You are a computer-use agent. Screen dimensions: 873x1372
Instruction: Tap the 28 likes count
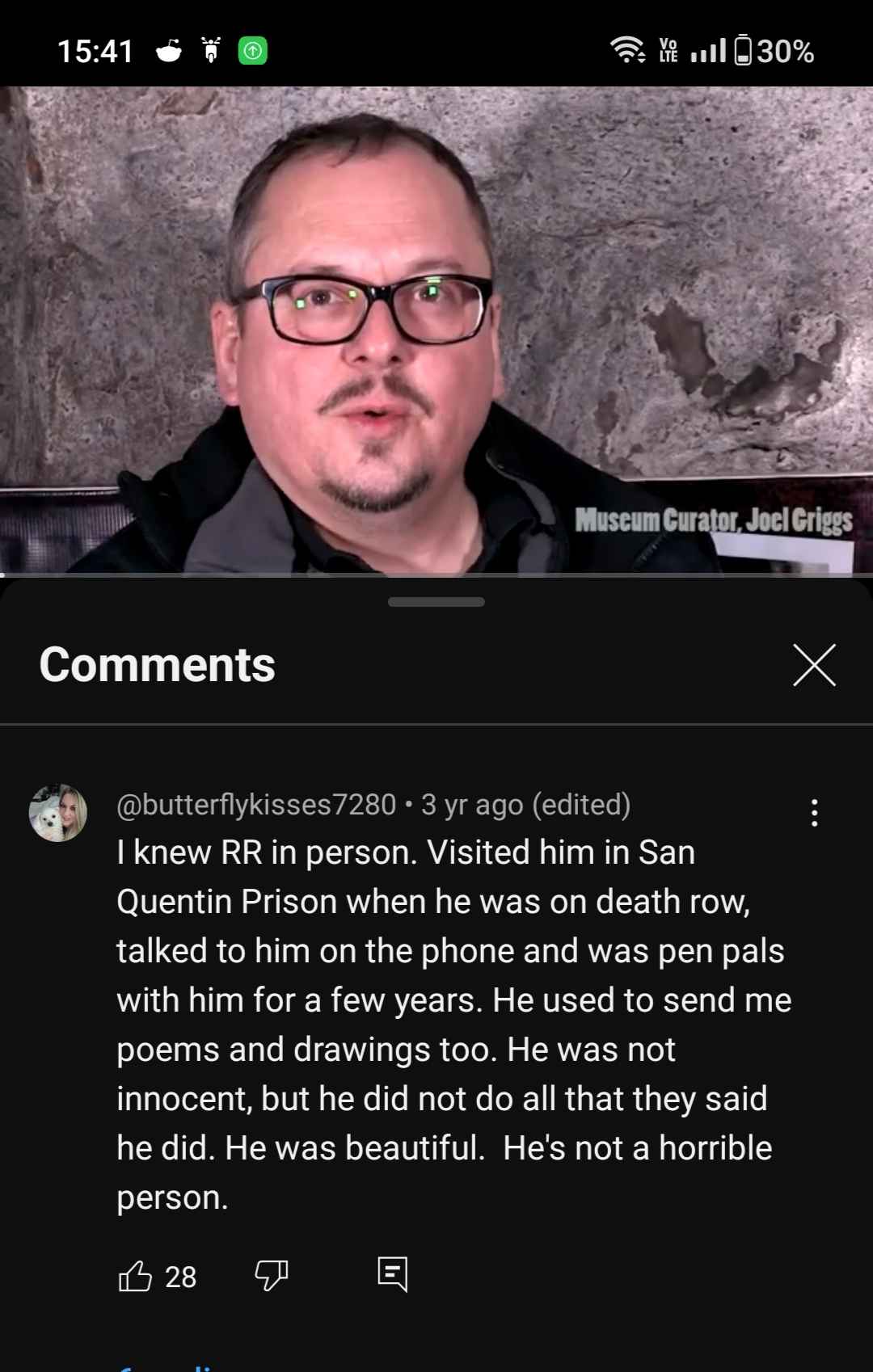click(181, 1277)
